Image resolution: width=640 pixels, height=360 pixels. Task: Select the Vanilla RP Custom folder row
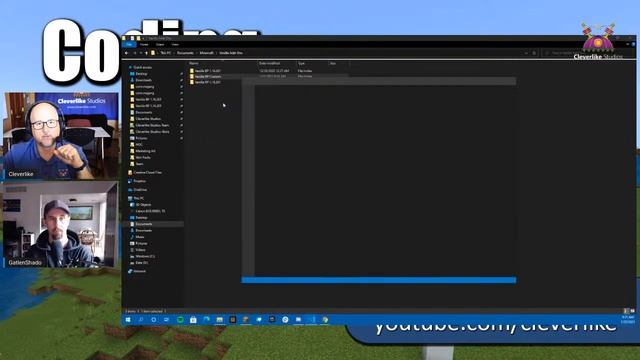[269, 76]
